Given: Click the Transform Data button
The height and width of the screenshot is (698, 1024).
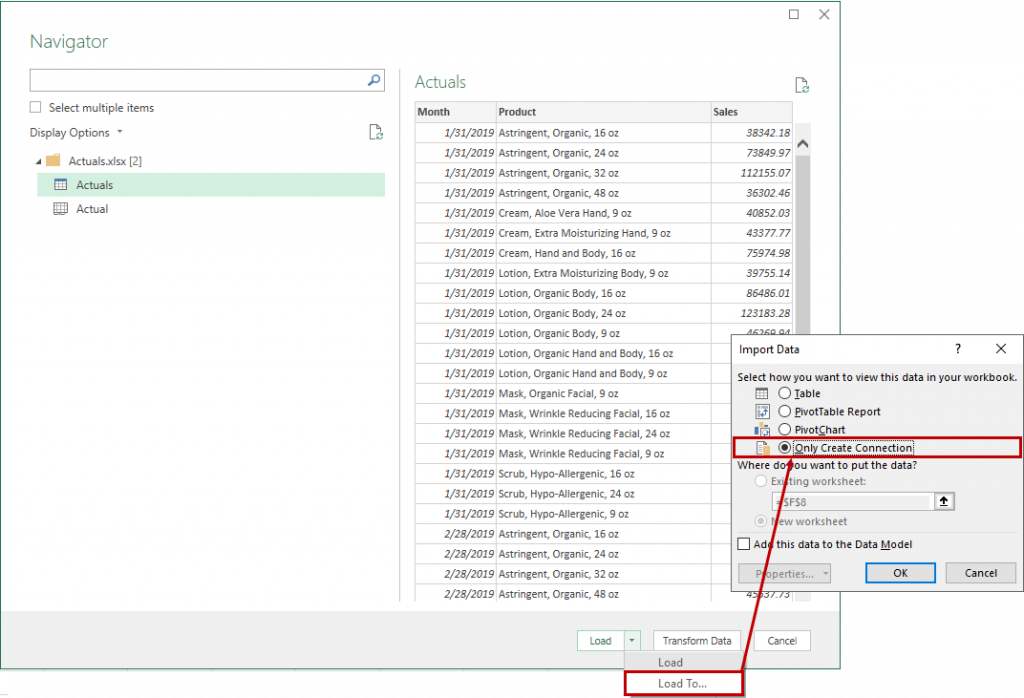Looking at the screenshot, I should (696, 641).
